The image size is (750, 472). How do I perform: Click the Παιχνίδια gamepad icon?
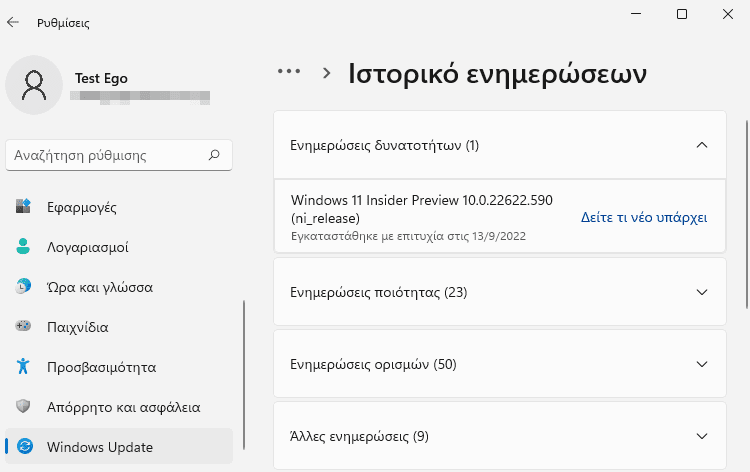(23, 326)
